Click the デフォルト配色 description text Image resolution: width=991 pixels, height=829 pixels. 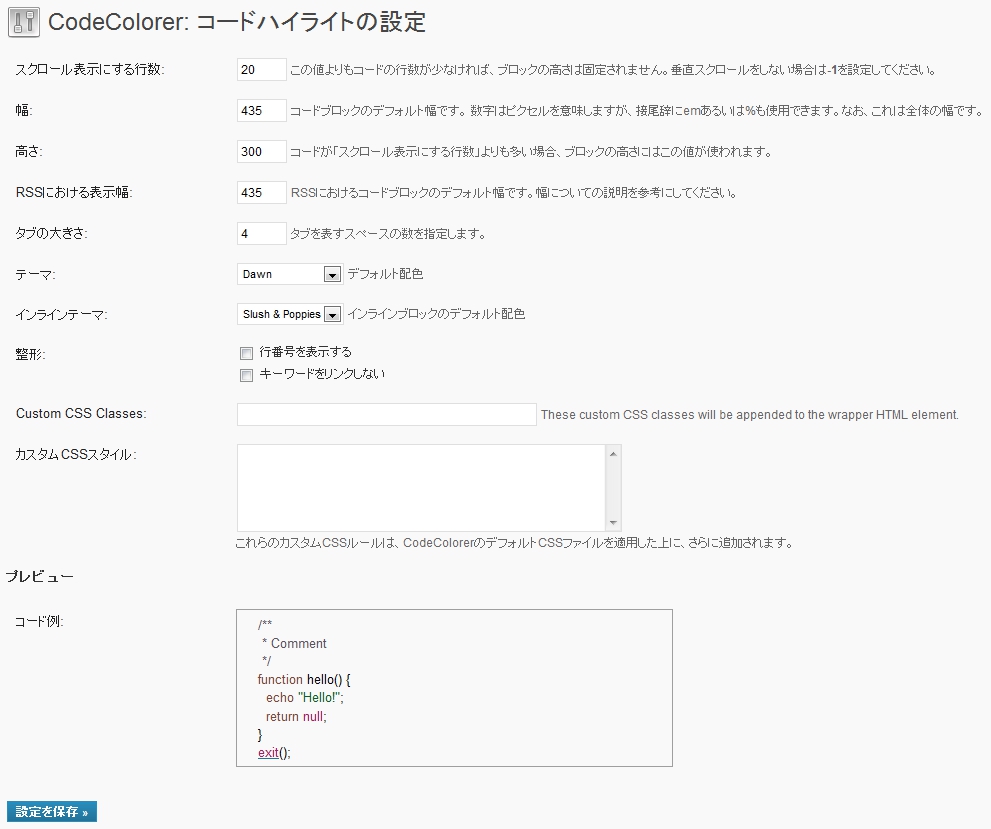385,274
